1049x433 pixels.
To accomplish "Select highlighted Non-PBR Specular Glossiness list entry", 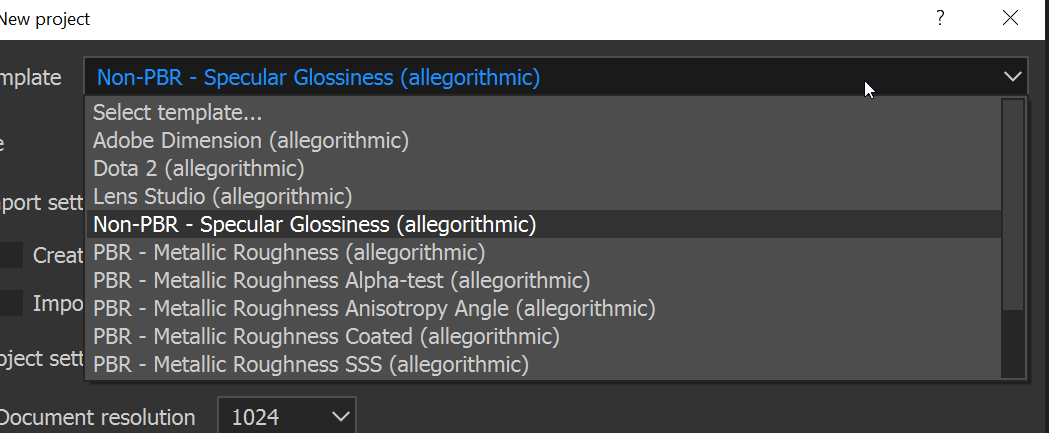I will point(315,225).
